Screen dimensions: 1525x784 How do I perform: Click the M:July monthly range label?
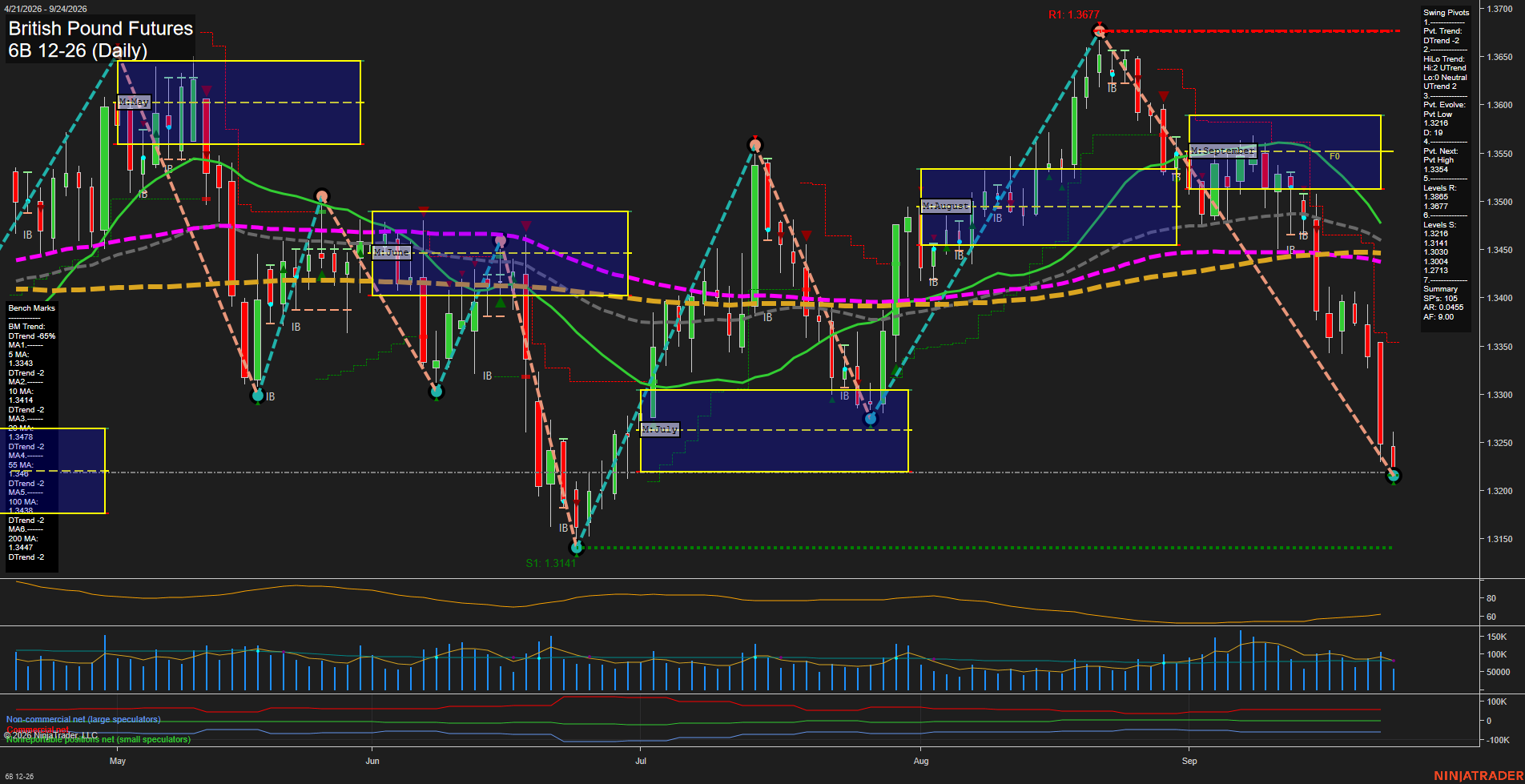pos(660,429)
